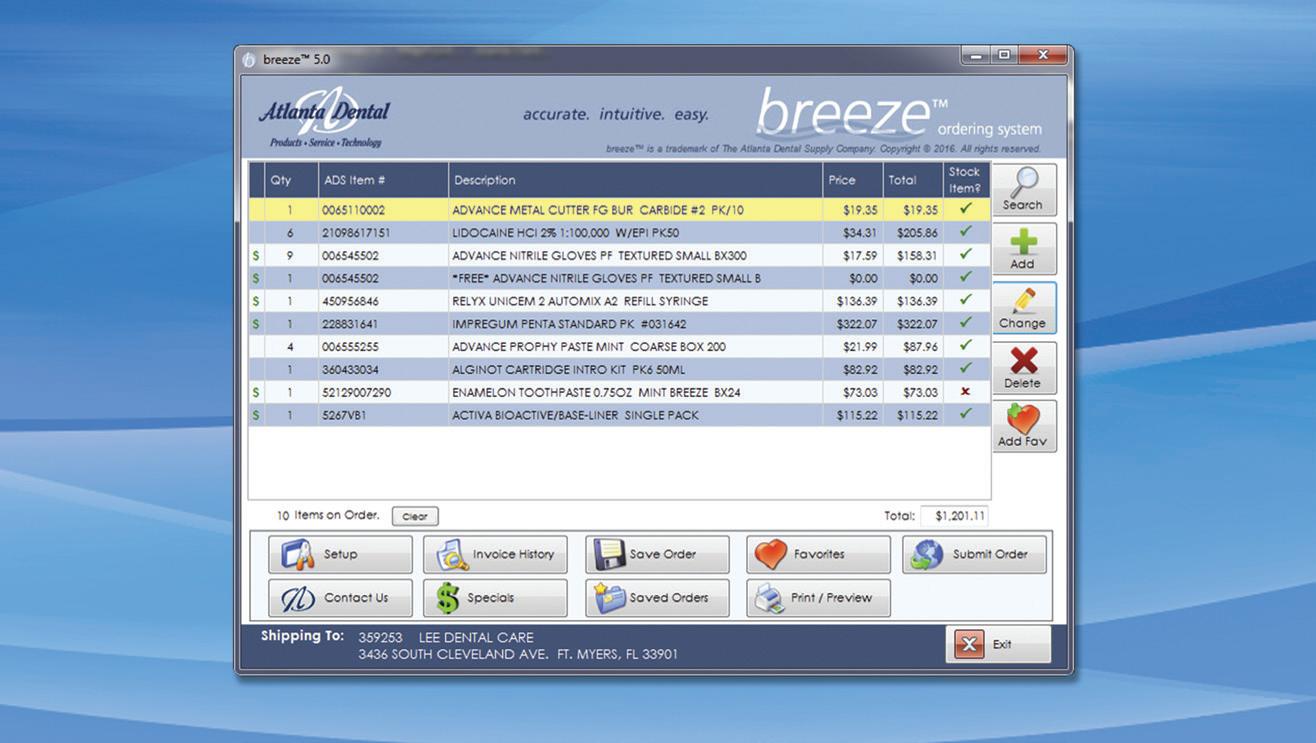The width and height of the screenshot is (1316, 743).
Task: Select the Qty column header
Action: [290, 180]
